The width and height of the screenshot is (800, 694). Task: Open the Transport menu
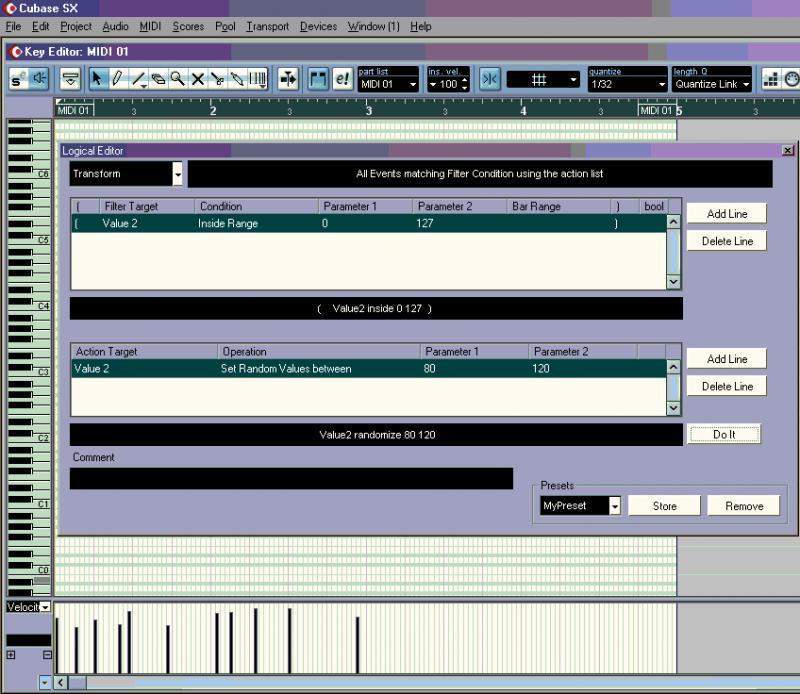click(268, 27)
